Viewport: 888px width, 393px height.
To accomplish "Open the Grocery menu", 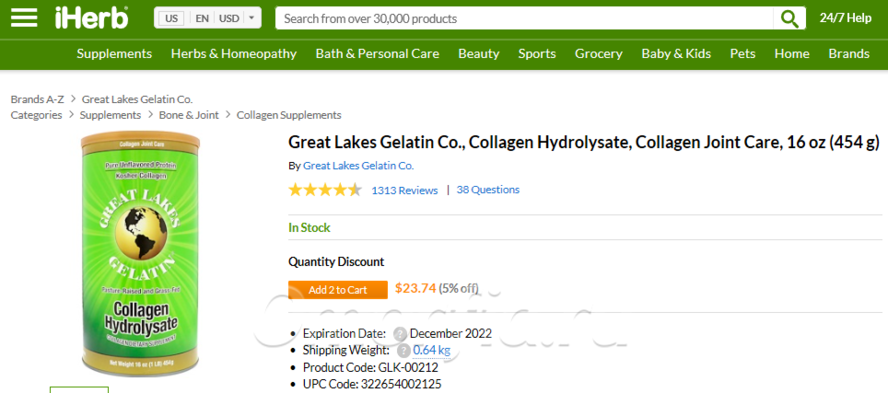I will click(599, 54).
